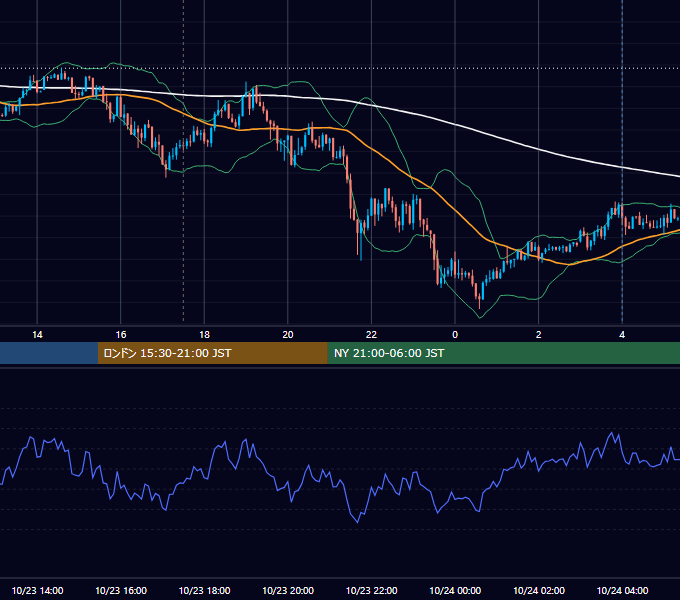Click hour label 4 on chart axis
This screenshot has height=600, width=680.
622,335
